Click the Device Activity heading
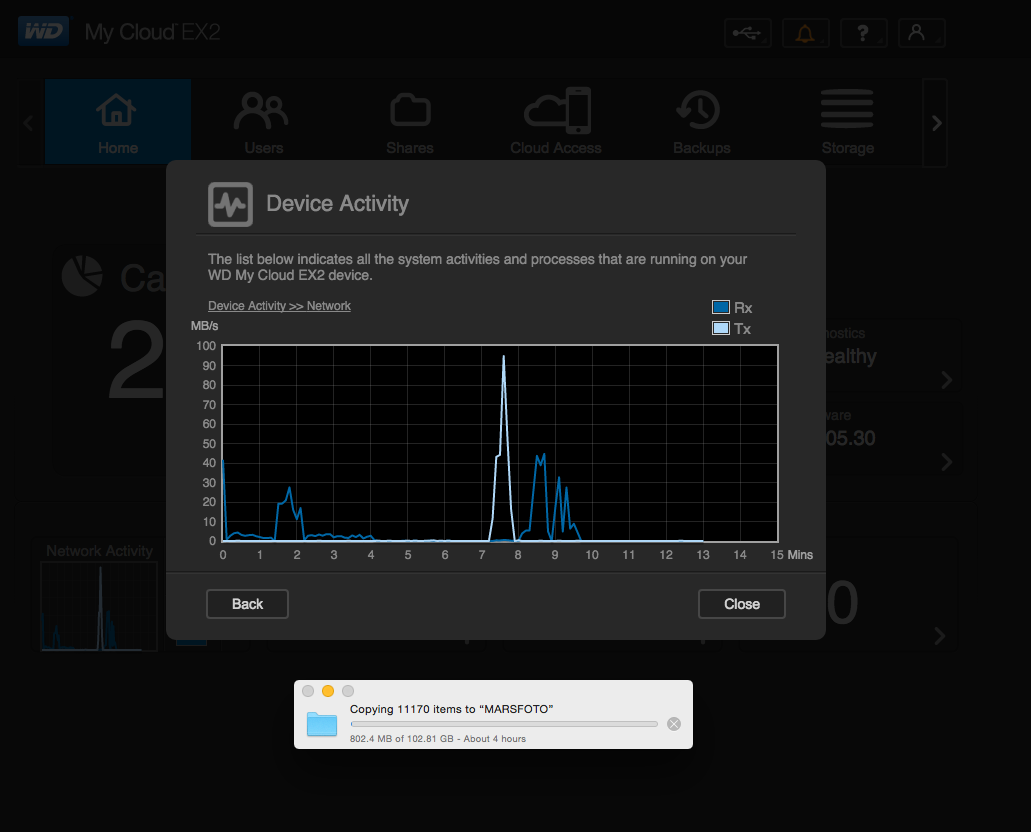This screenshot has height=832, width=1031. (337, 203)
